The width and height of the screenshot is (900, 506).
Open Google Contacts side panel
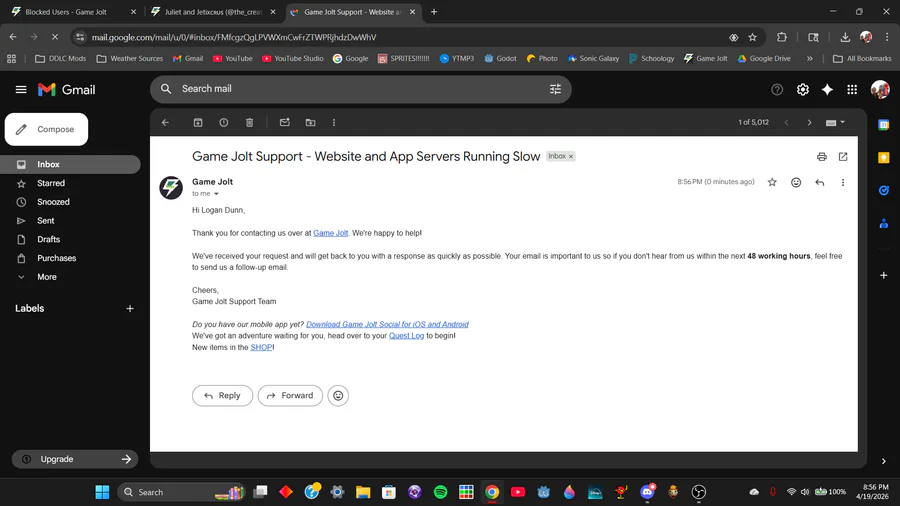[883, 223]
